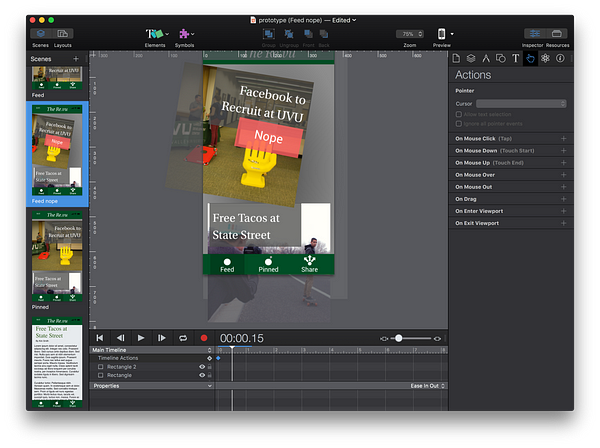Open the Cursor dropdown
Viewport: 600px width, 448px height.
pyautogui.click(x=521, y=104)
